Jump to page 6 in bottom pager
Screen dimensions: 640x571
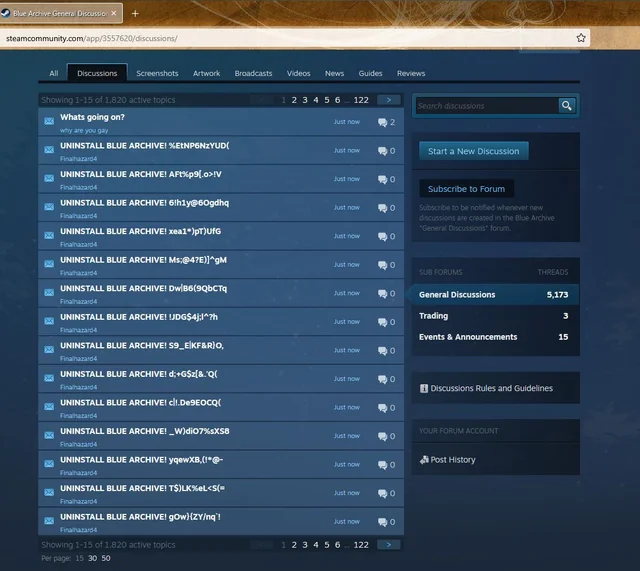[338, 545]
